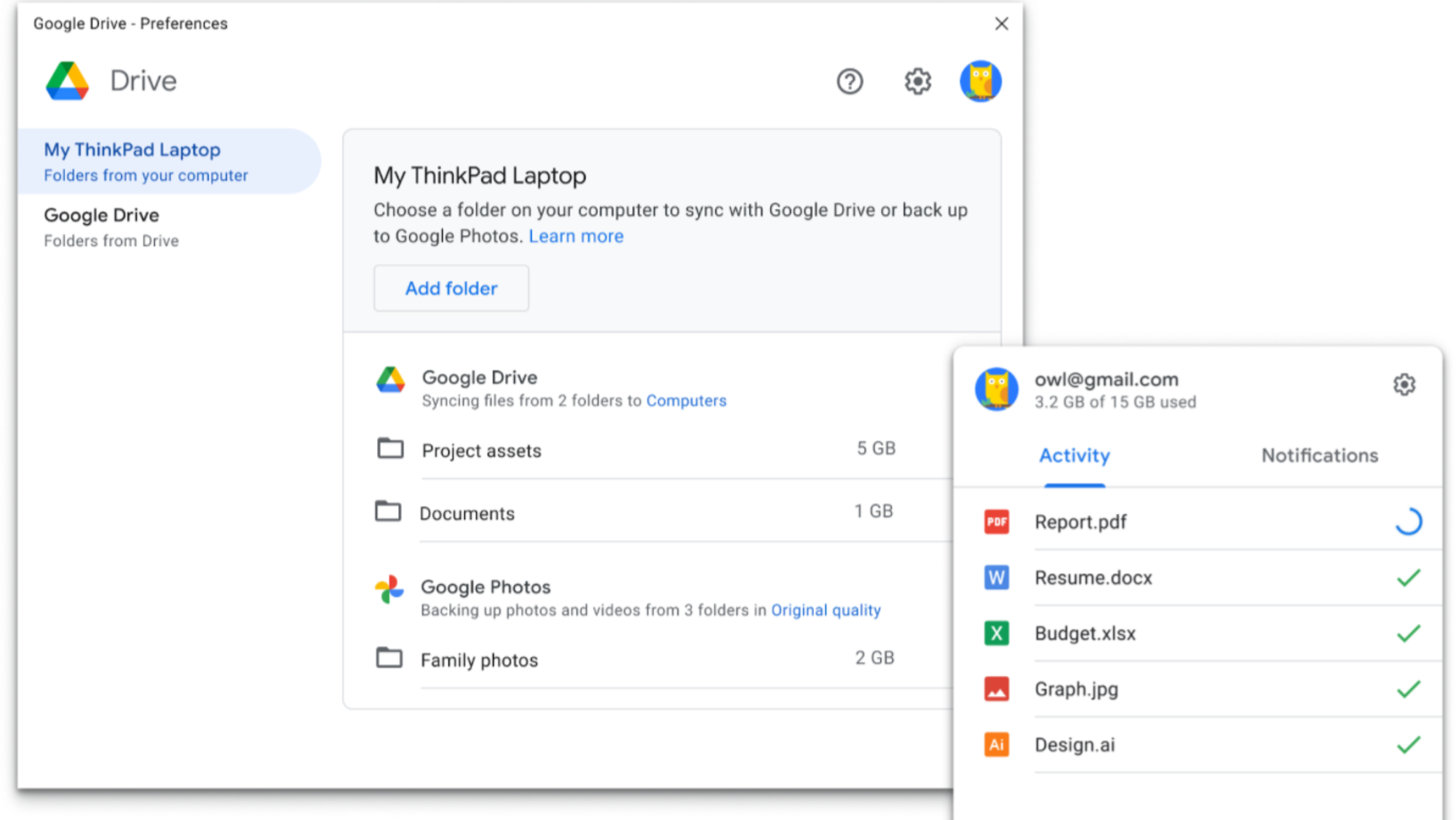This screenshot has height=820, width=1456.
Task: Click the Add folder button
Action: [451, 288]
